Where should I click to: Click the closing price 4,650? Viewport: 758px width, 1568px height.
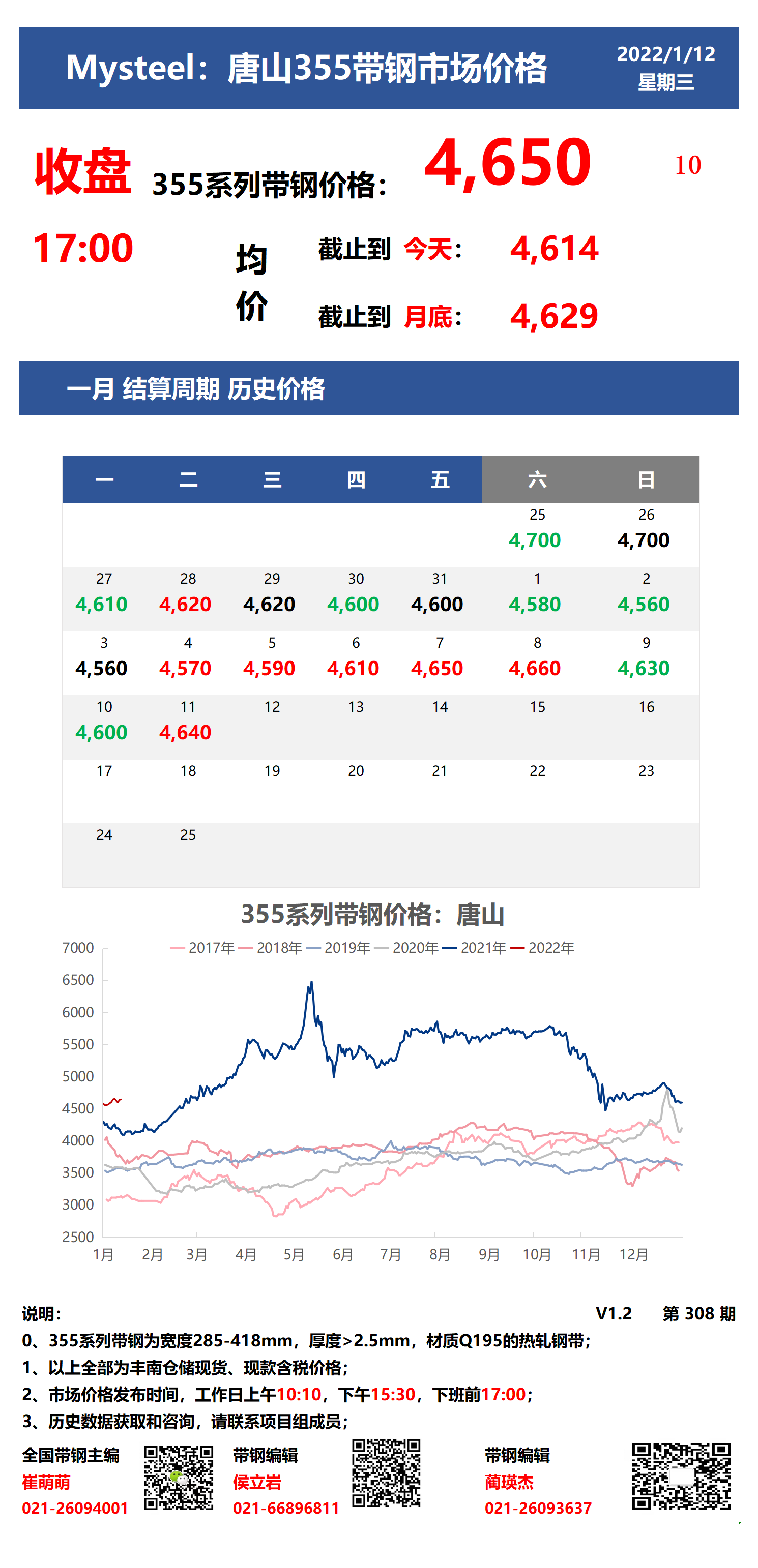[x=508, y=163]
